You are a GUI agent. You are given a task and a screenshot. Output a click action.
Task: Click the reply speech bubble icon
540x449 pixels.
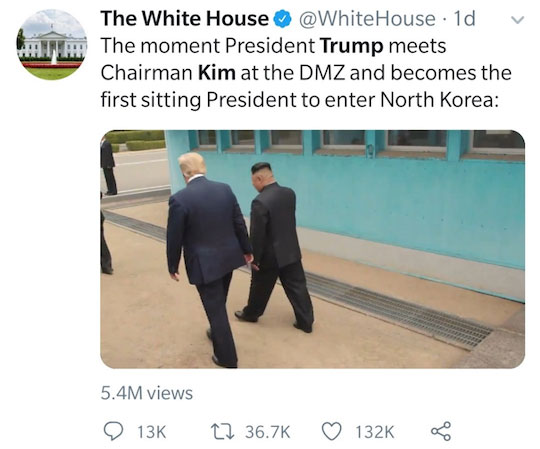click(x=113, y=431)
